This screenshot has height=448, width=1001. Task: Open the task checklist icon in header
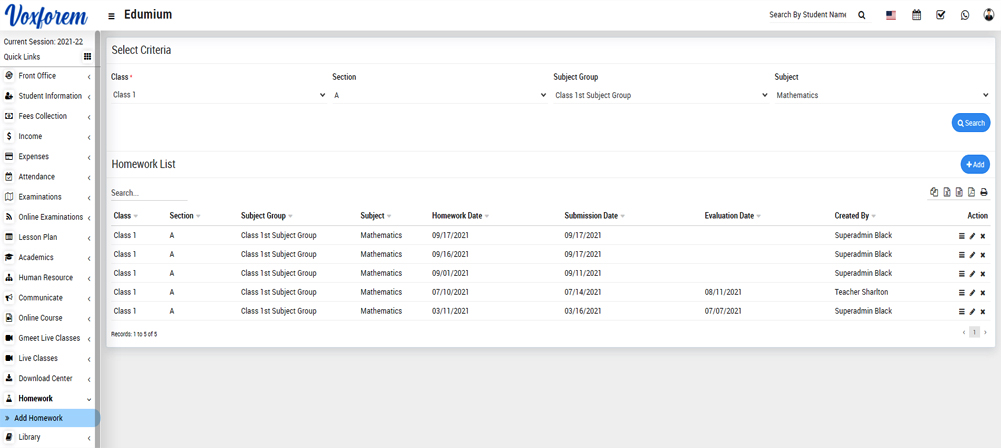coord(941,15)
